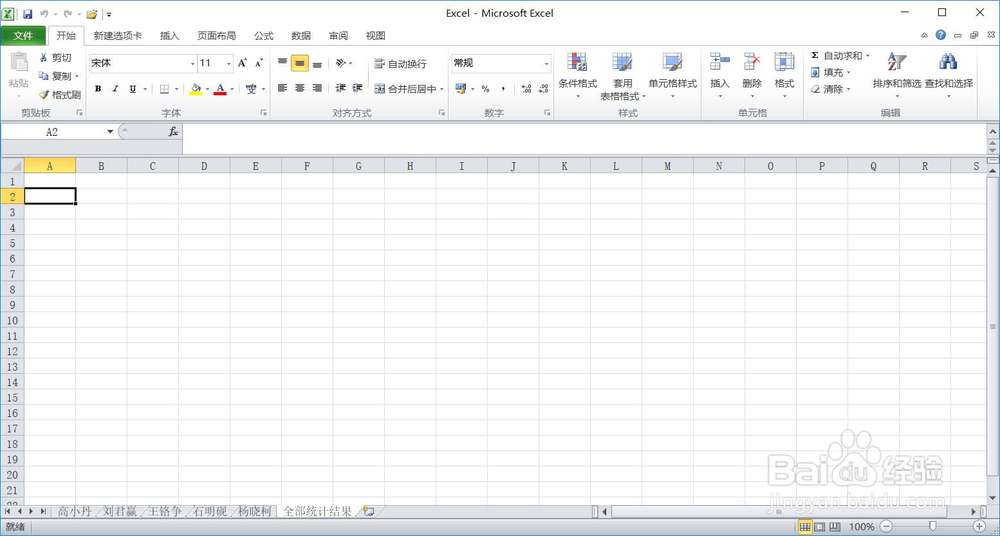1000x536 pixels.
Task: Click the Open folder icon in quick access toolbar
Action: pyautogui.click(x=92, y=14)
